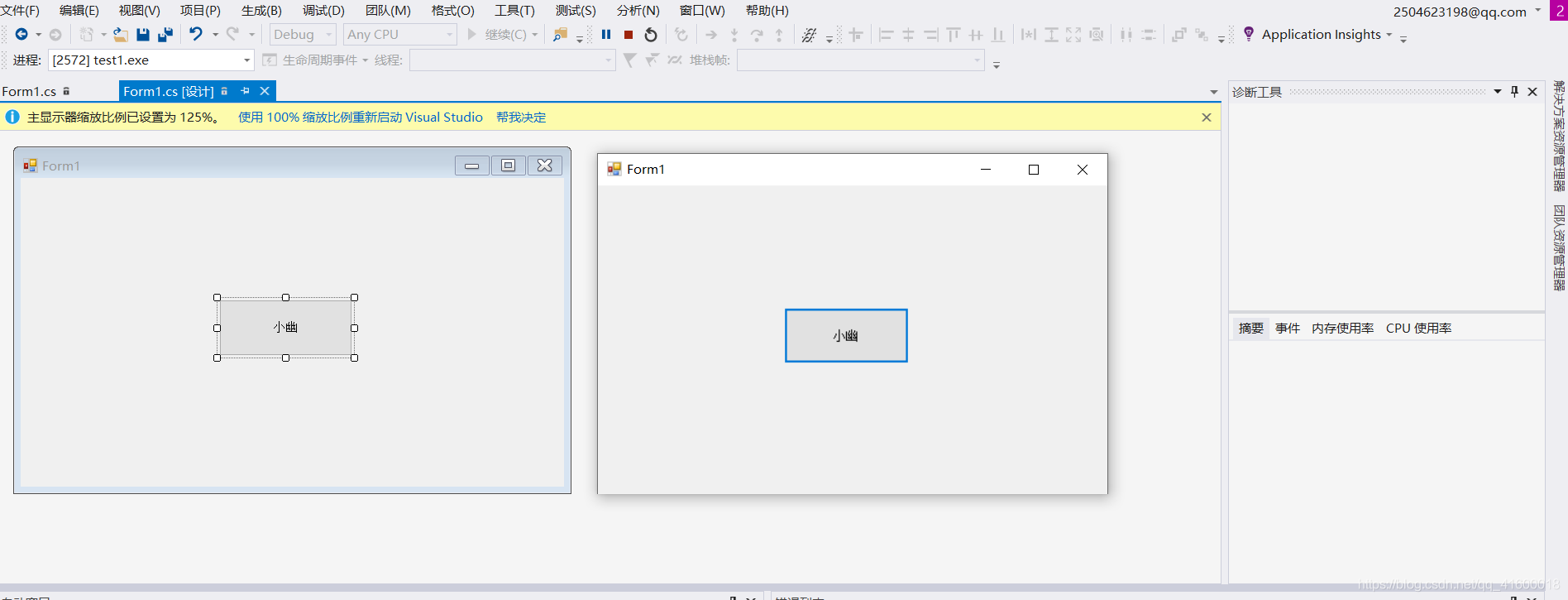This screenshot has height=600, width=1568.
Task: Expand the Application Insights dropdown arrow
Action: 1389,35
